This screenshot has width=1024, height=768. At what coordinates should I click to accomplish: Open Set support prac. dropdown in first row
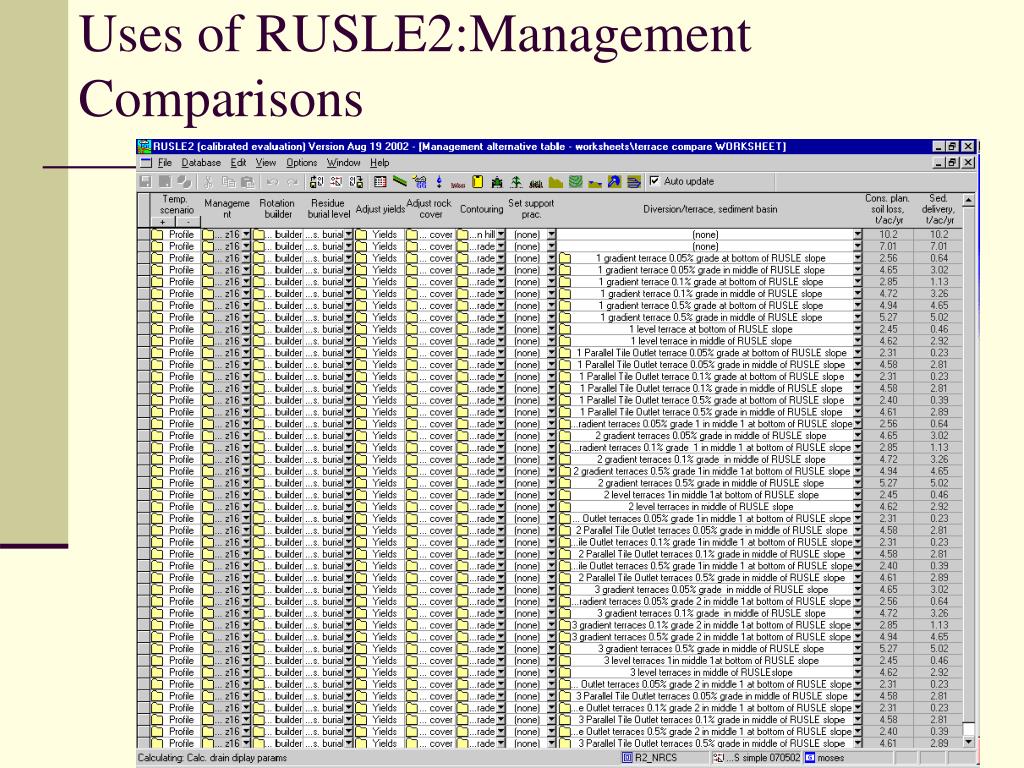pyautogui.click(x=552, y=234)
